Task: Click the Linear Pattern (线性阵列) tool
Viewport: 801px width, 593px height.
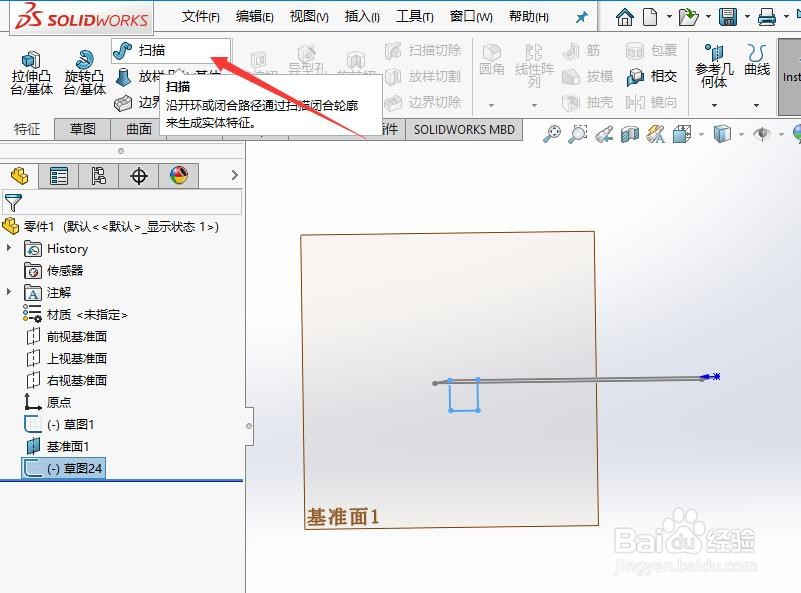Action: (534, 65)
